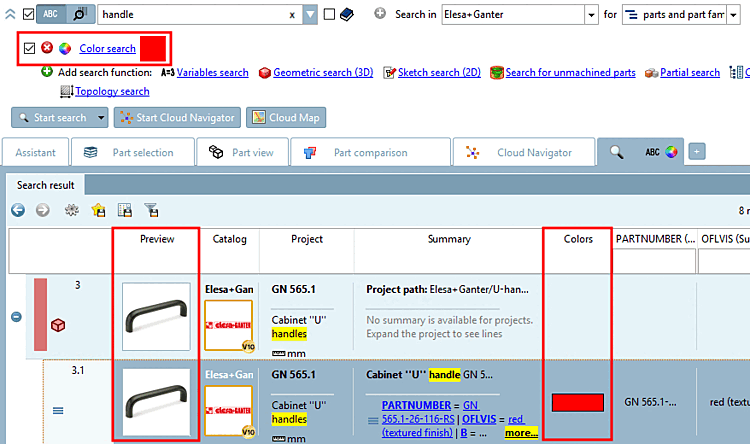Click the red remove color search icon
750x444 pixels.
(47, 47)
